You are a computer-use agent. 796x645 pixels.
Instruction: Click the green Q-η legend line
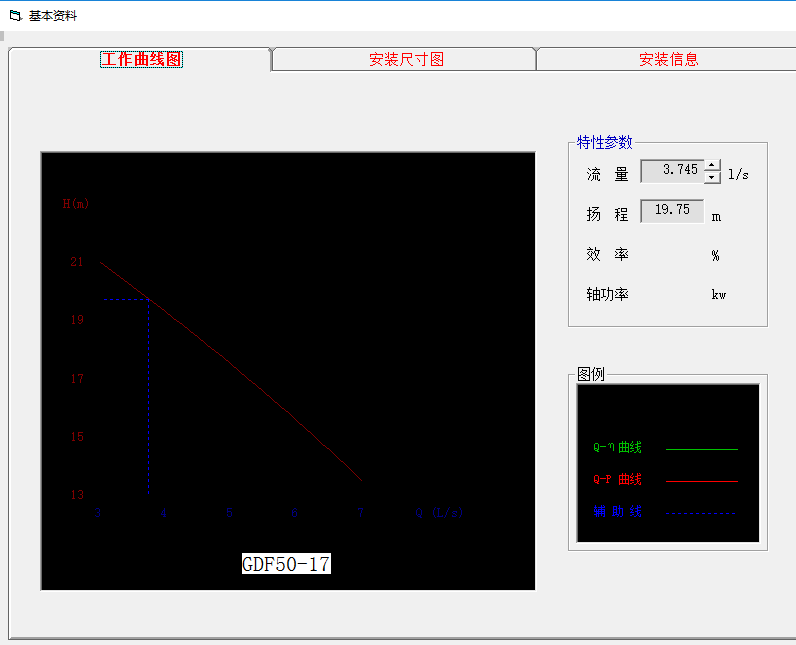[702, 449]
